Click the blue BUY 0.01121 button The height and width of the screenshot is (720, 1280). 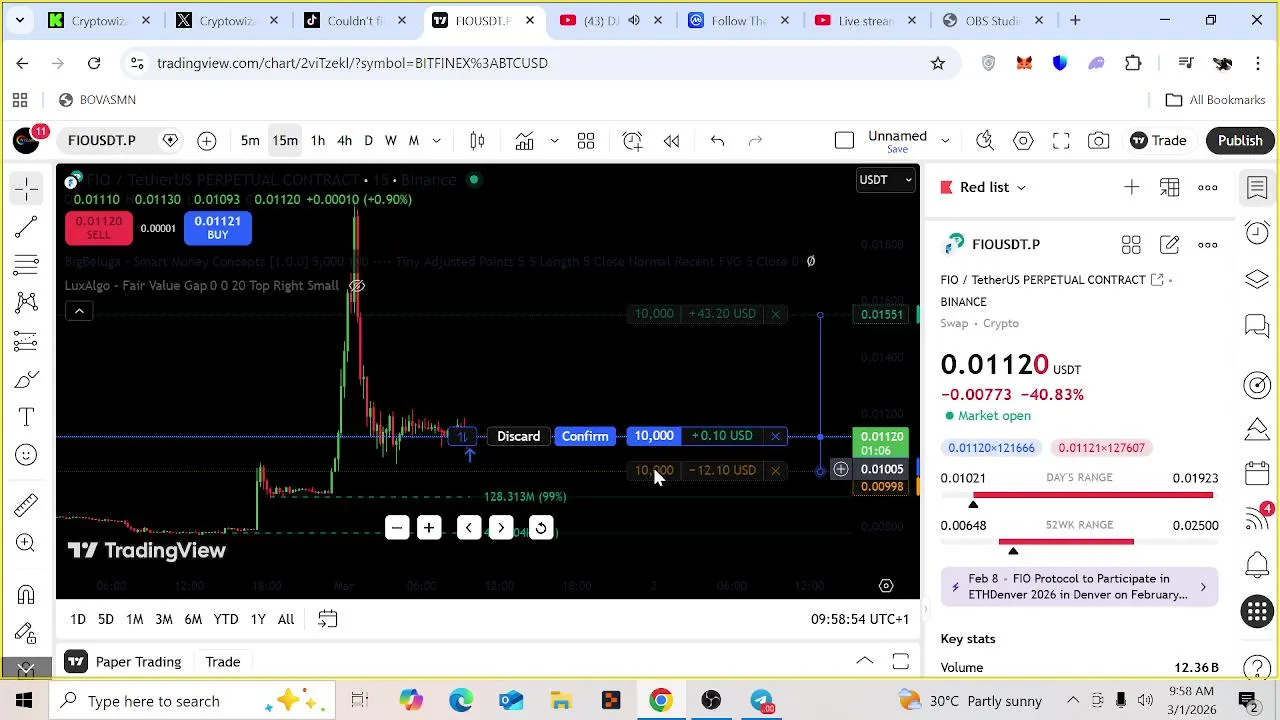pyautogui.click(x=217, y=228)
